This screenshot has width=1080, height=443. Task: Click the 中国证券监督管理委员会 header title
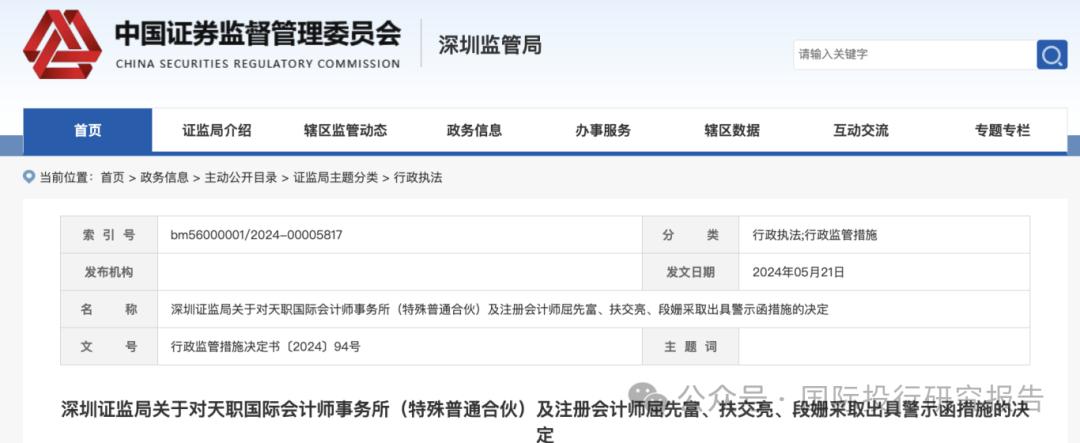click(x=258, y=33)
